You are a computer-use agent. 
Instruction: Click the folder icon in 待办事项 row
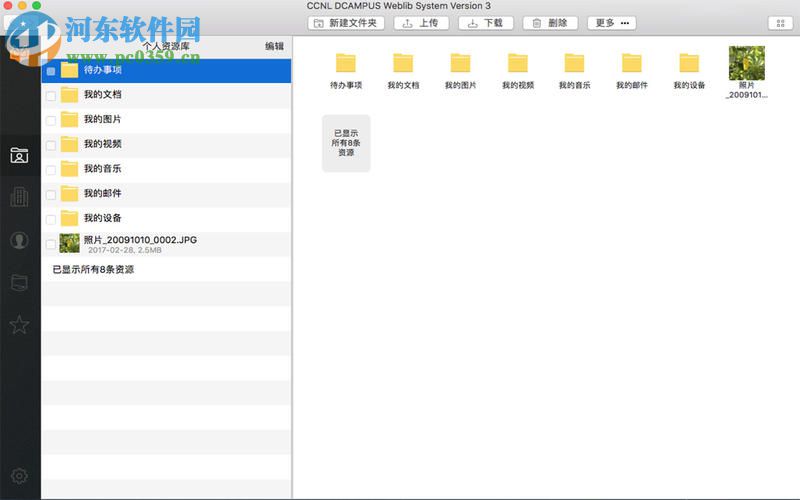point(69,70)
